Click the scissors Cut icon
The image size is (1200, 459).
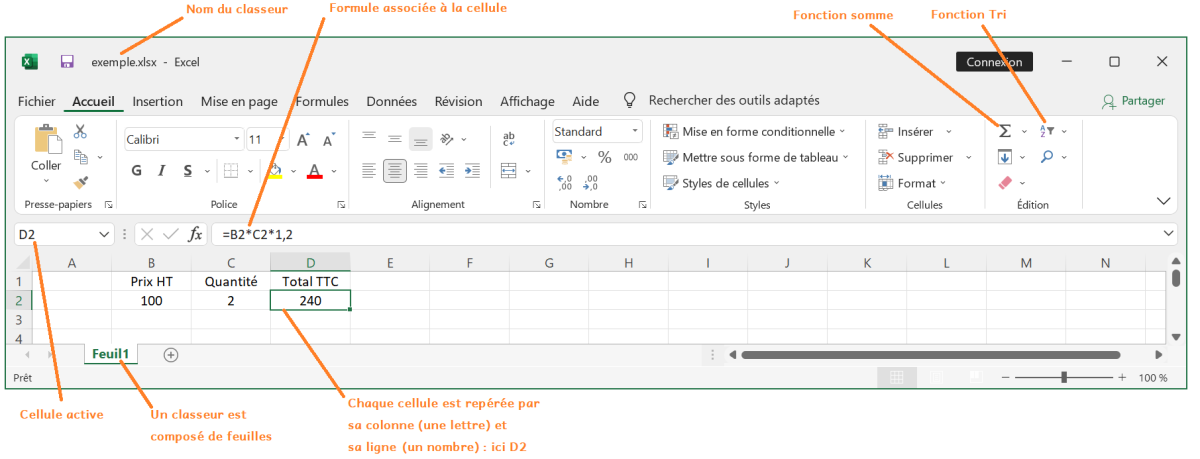click(x=80, y=131)
